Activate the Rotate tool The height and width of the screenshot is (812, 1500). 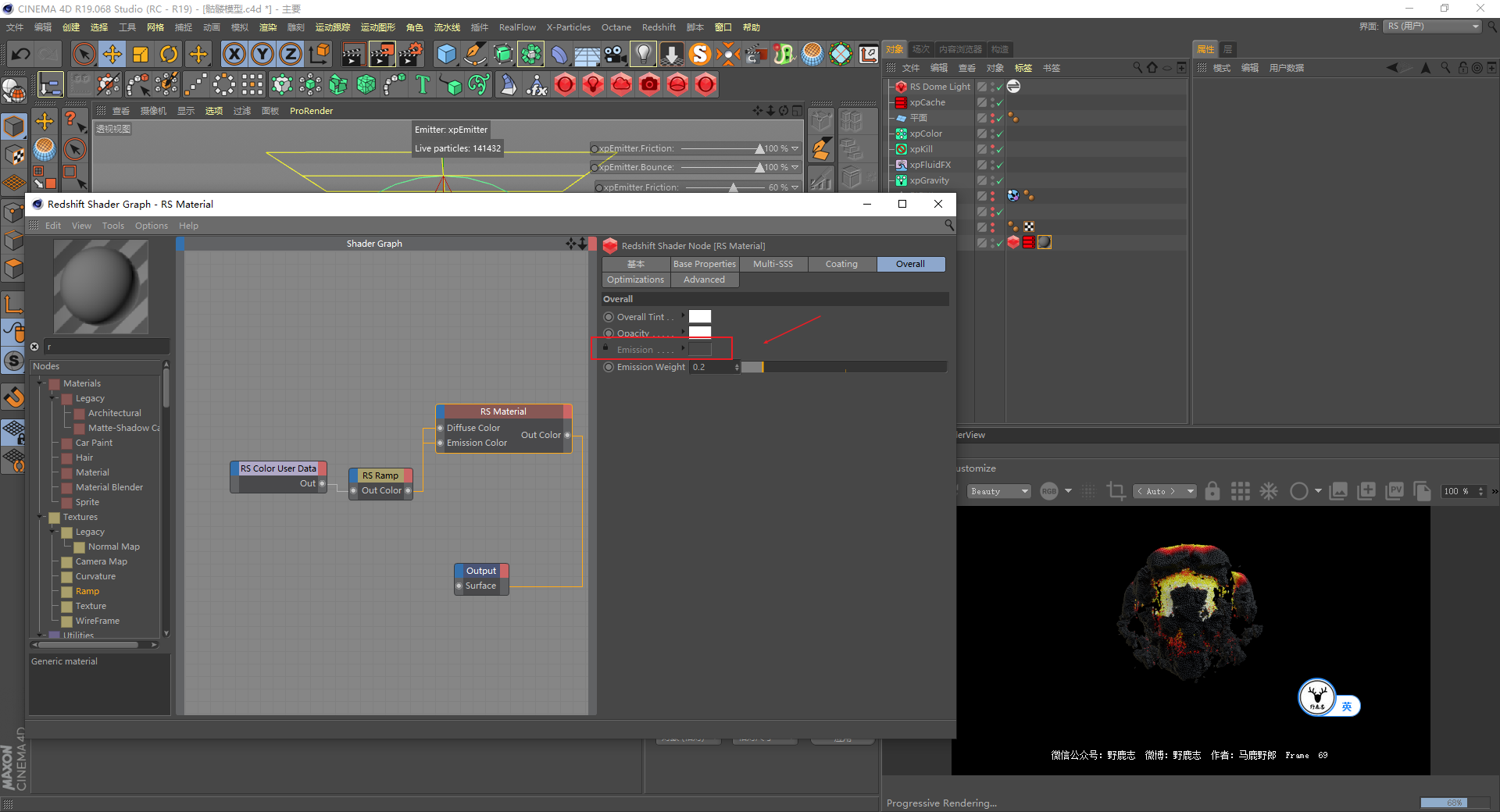pos(169,54)
